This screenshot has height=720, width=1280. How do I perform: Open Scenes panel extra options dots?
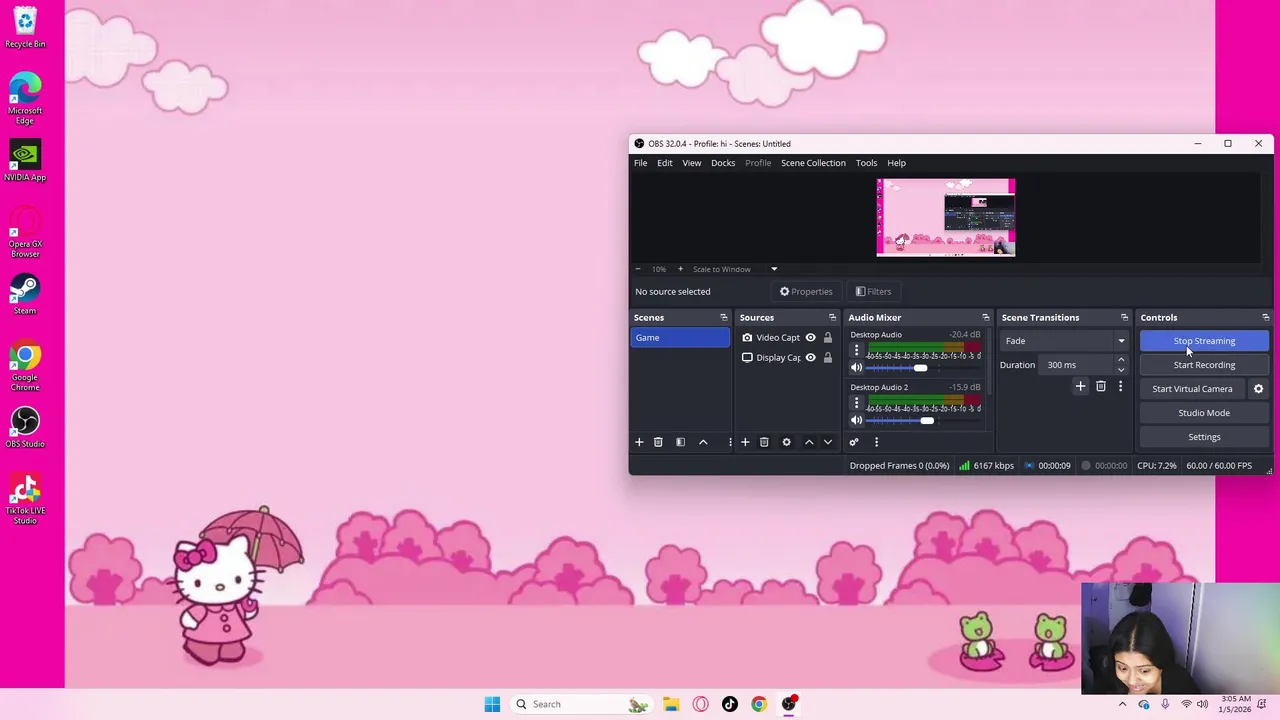click(x=730, y=442)
